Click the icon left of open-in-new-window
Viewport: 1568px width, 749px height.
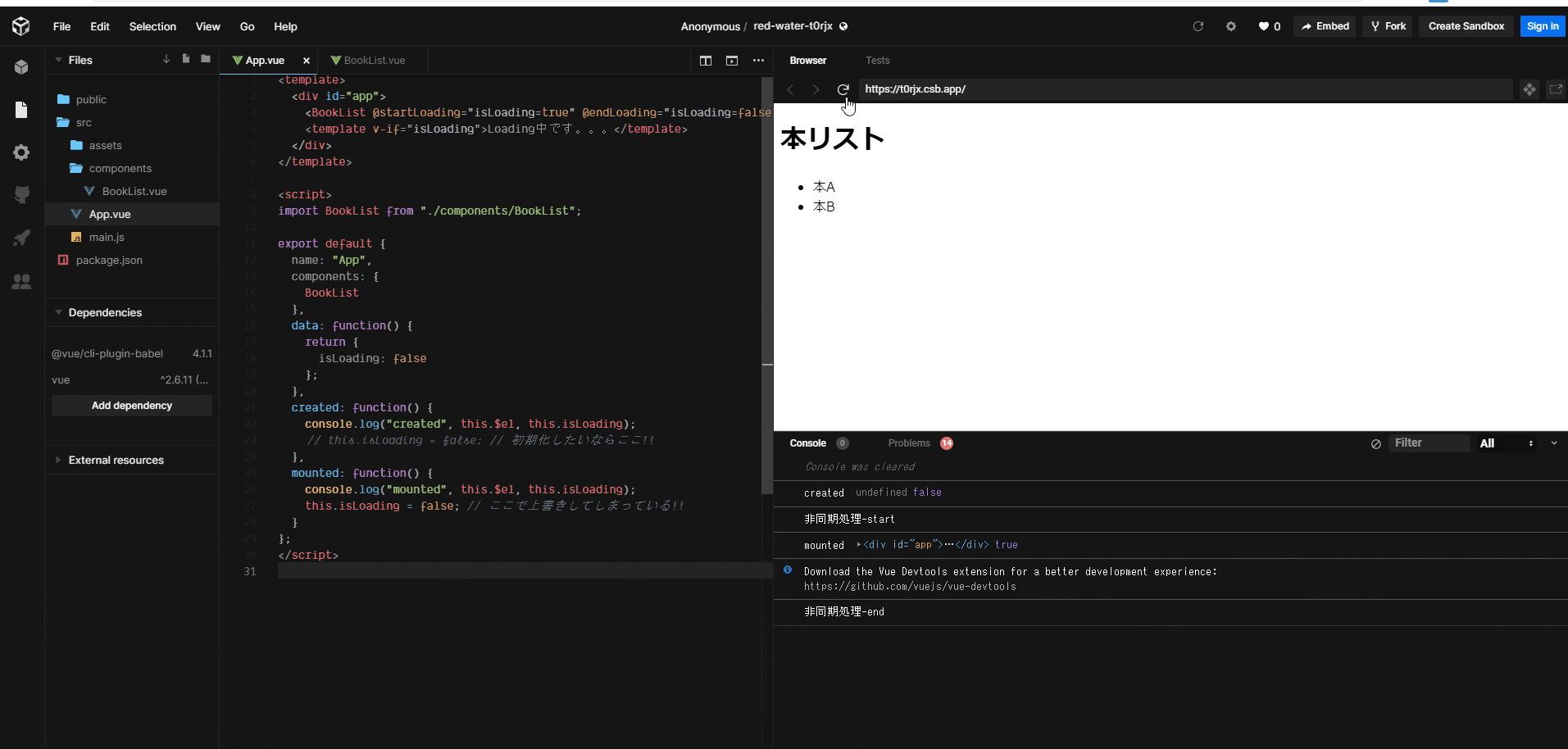(1529, 89)
